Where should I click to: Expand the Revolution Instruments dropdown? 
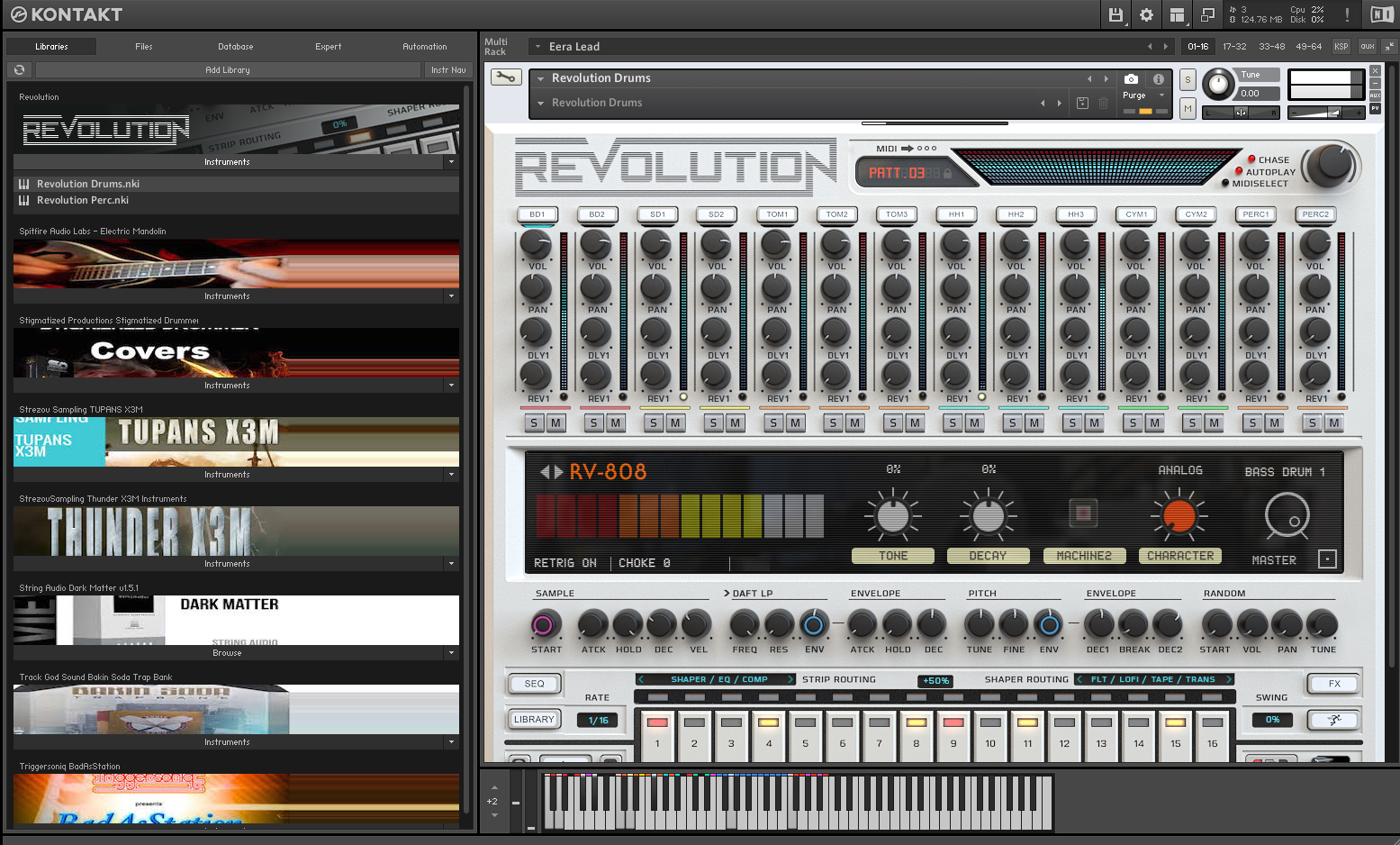[451, 162]
